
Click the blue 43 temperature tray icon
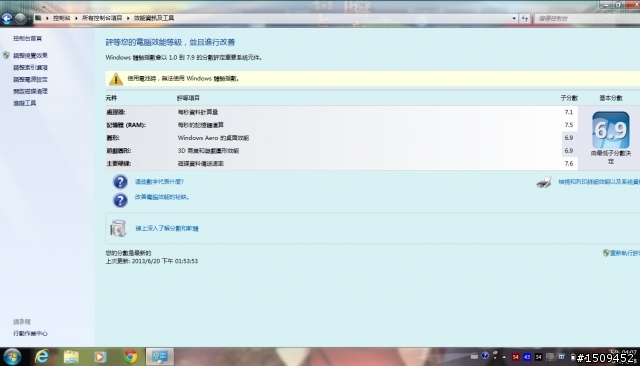pyautogui.click(x=527, y=357)
